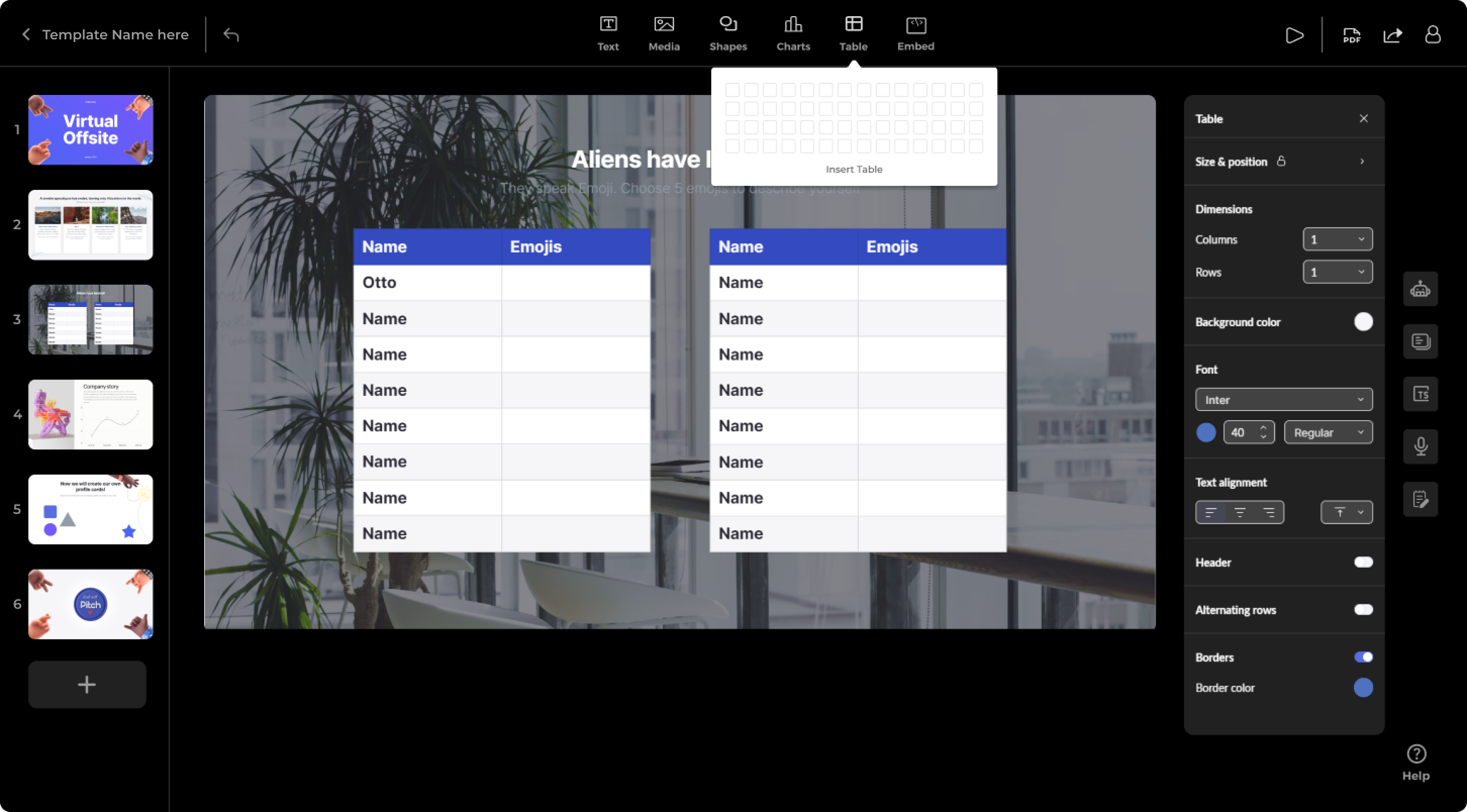Toggle the Alternating rows switch
The width and height of the screenshot is (1467, 812).
coord(1363,610)
